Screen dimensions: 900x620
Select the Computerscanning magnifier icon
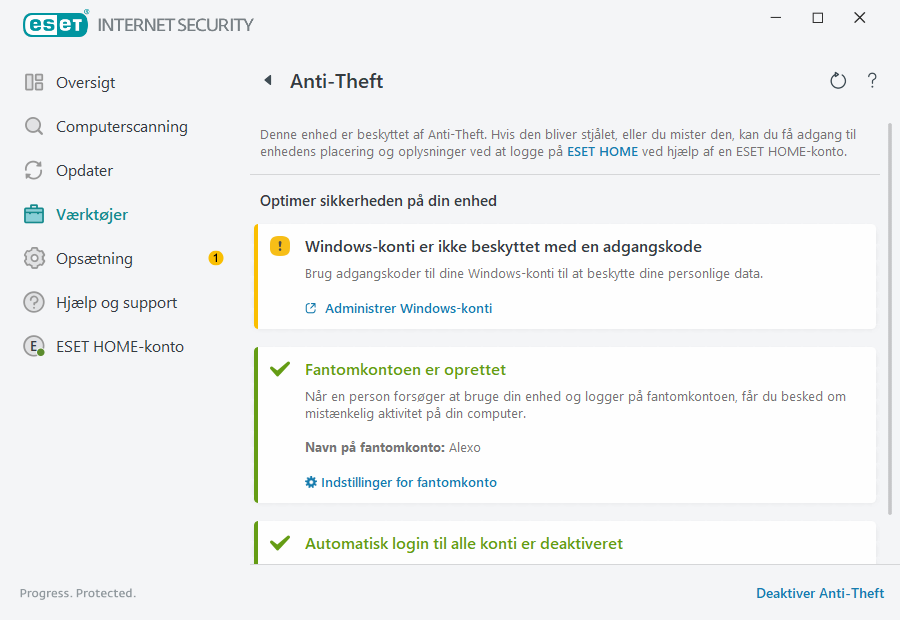(34, 126)
